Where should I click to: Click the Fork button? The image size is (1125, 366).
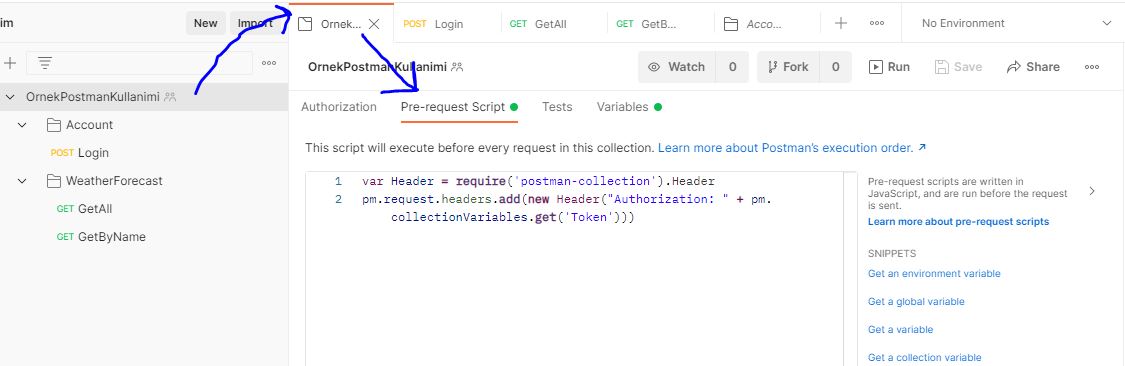788,67
